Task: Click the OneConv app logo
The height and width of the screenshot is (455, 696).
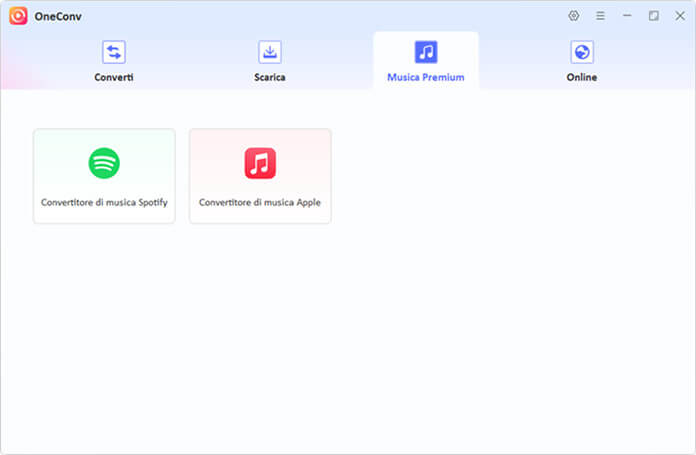Action: pos(19,16)
